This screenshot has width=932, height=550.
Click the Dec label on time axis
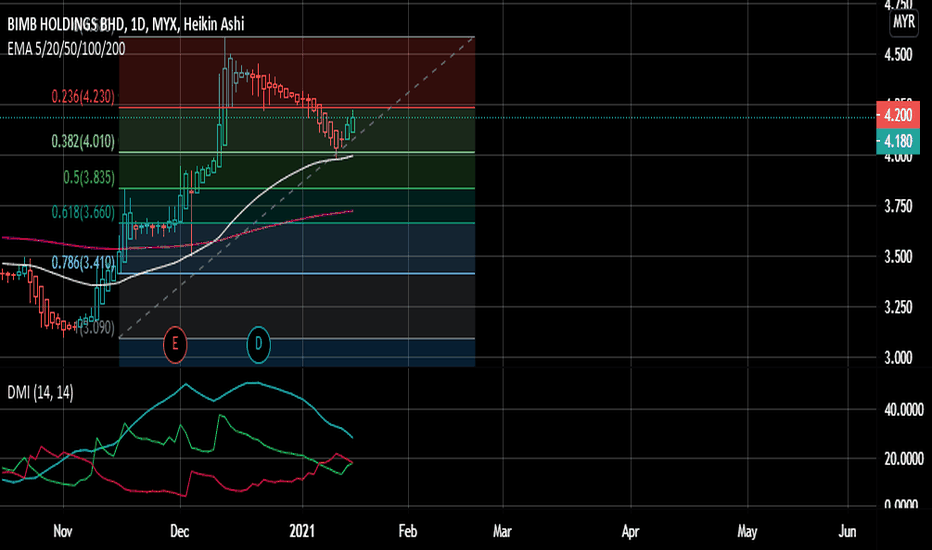click(180, 531)
